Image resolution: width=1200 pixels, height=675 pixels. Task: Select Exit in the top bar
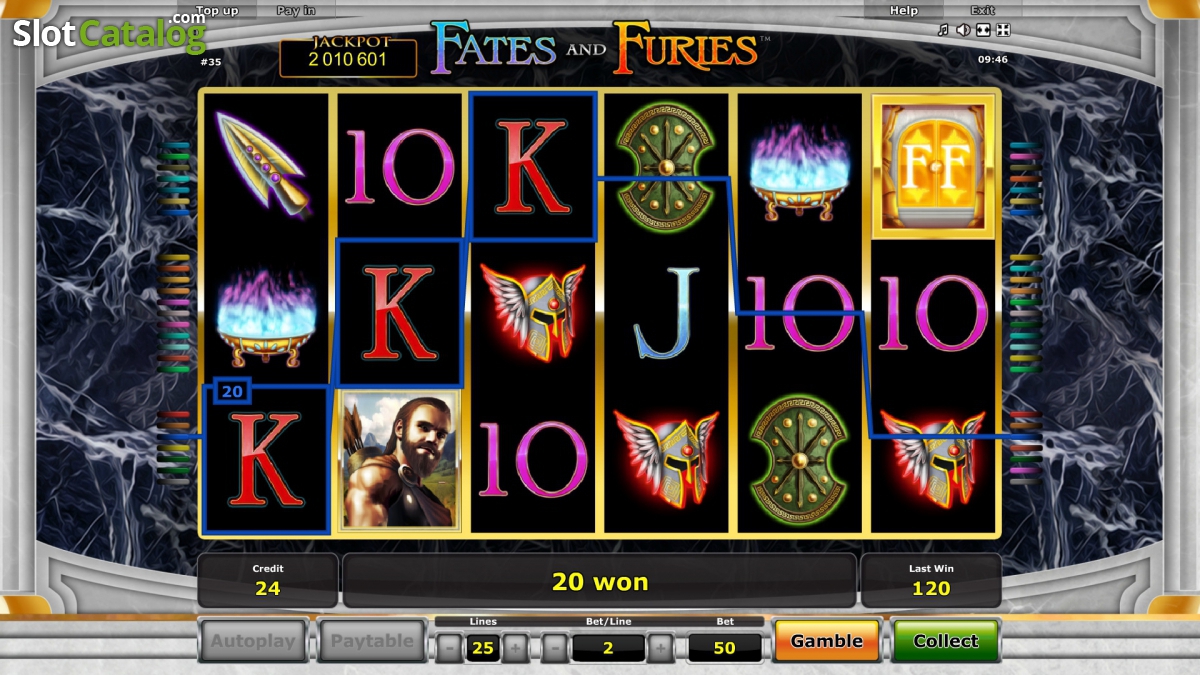click(x=982, y=11)
